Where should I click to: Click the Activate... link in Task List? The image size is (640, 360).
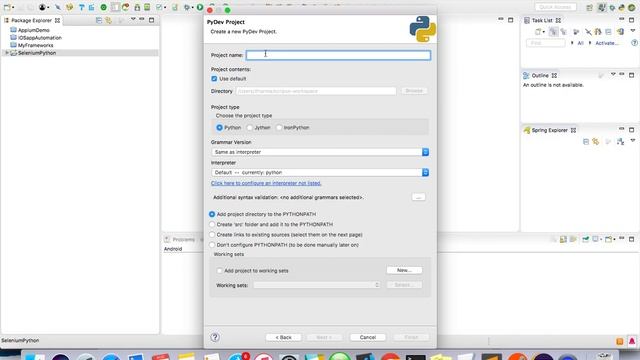[x=607, y=43]
